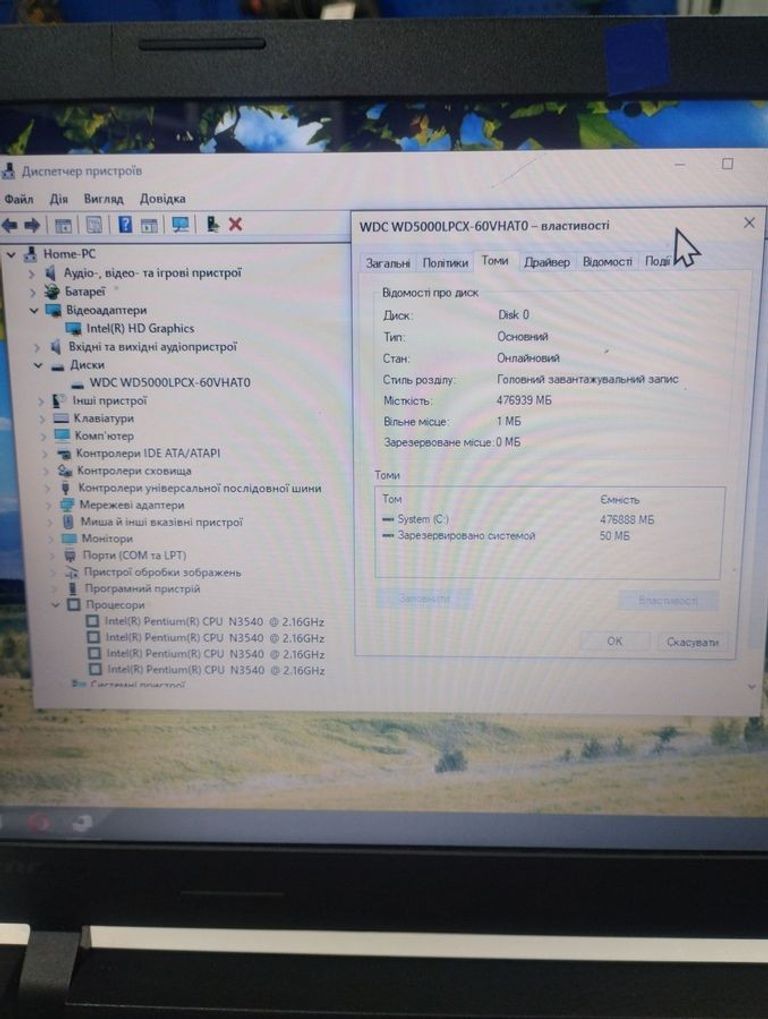Click the red X uninstall device icon
This screenshot has width=768, height=1019.
pyautogui.click(x=235, y=224)
